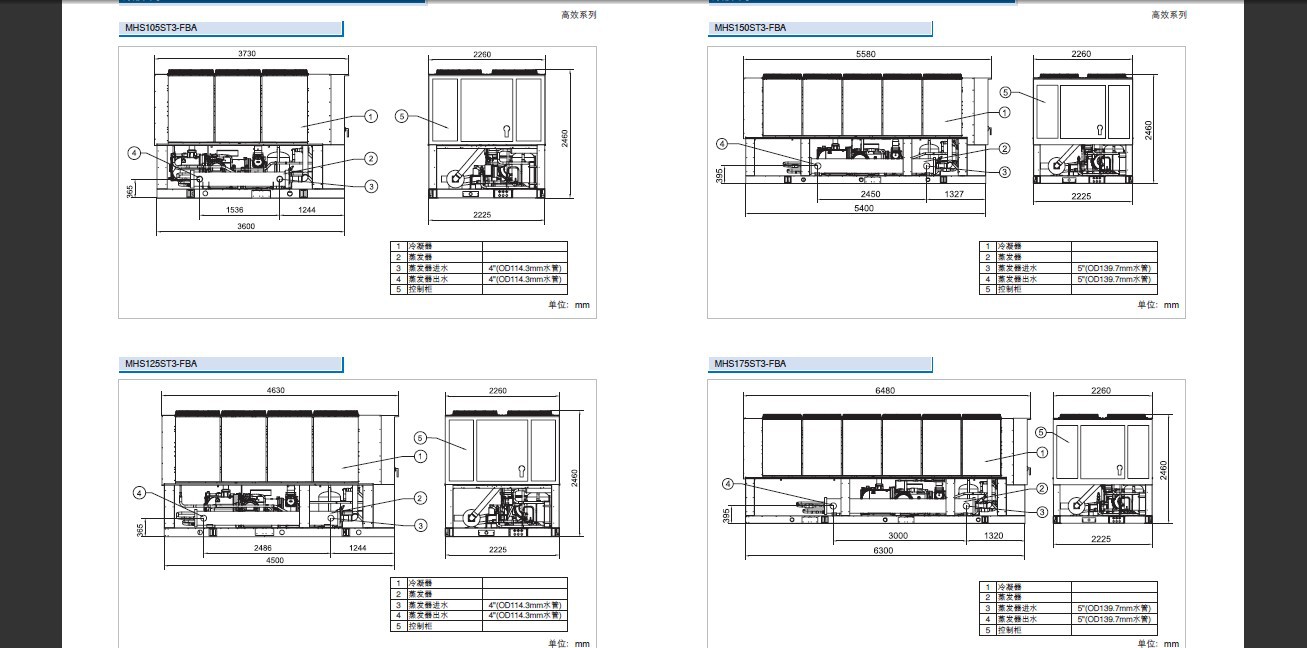Click callout circle 1 in MHS125ST3-FBA drawing

420,456
